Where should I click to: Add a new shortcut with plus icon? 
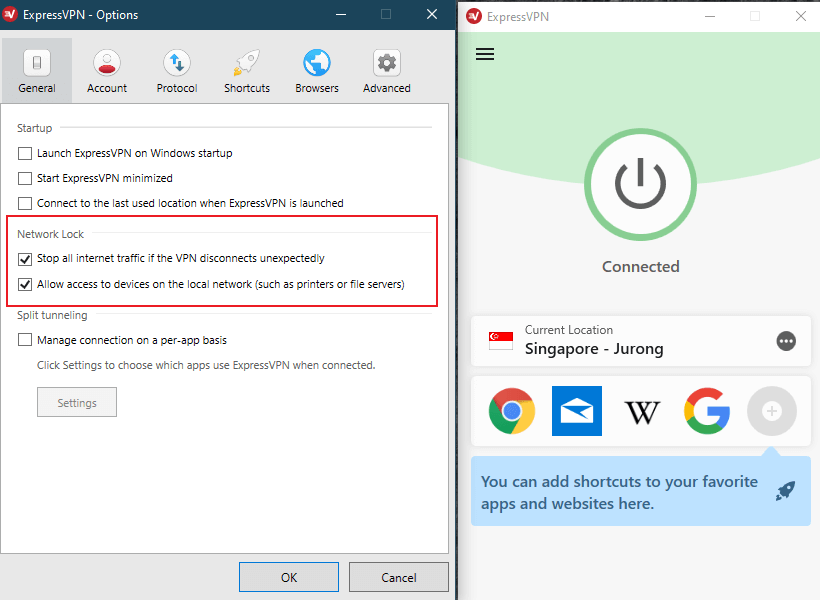771,411
